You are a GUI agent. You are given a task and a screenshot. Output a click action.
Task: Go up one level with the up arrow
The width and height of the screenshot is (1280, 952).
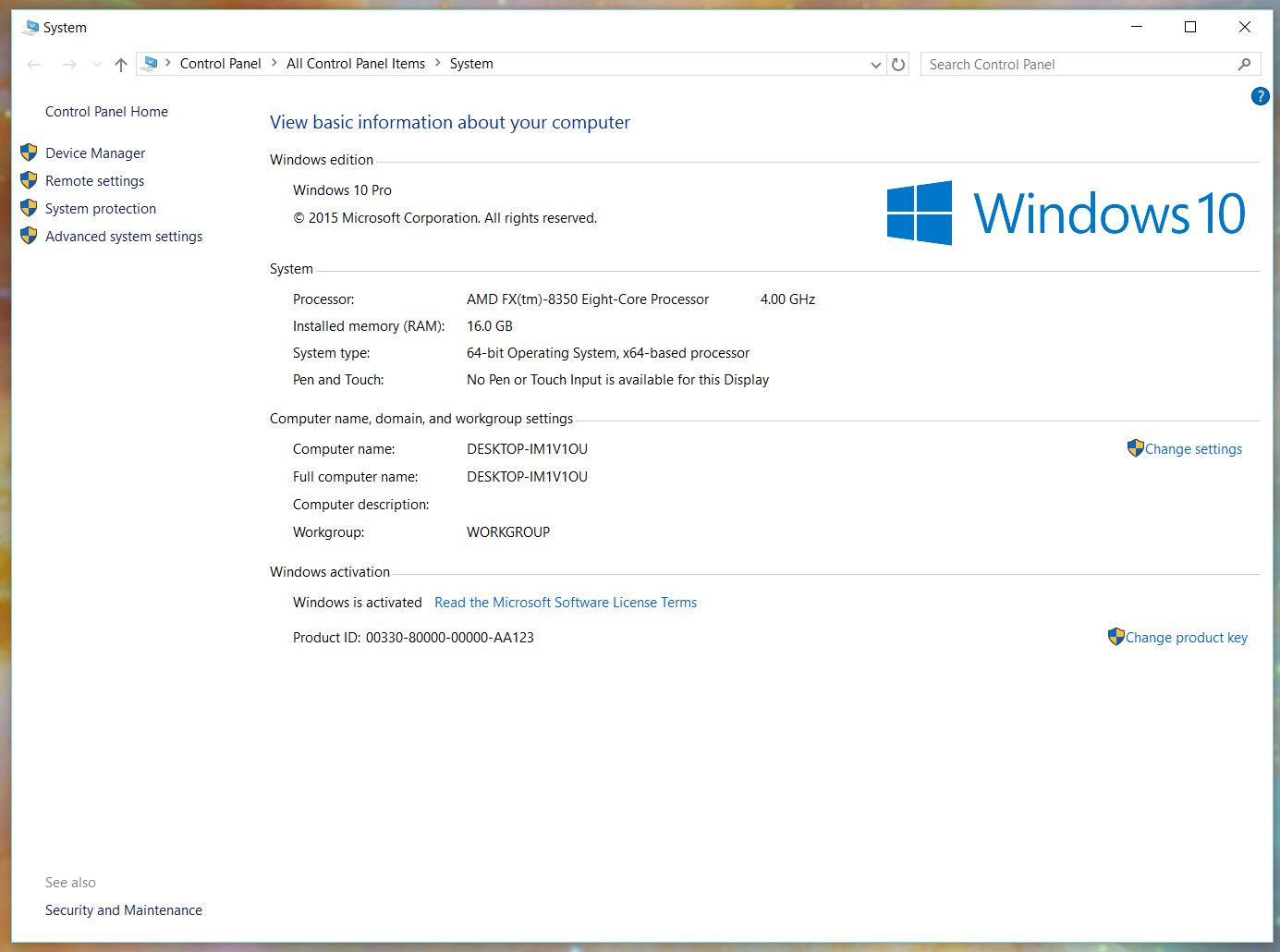tap(121, 64)
